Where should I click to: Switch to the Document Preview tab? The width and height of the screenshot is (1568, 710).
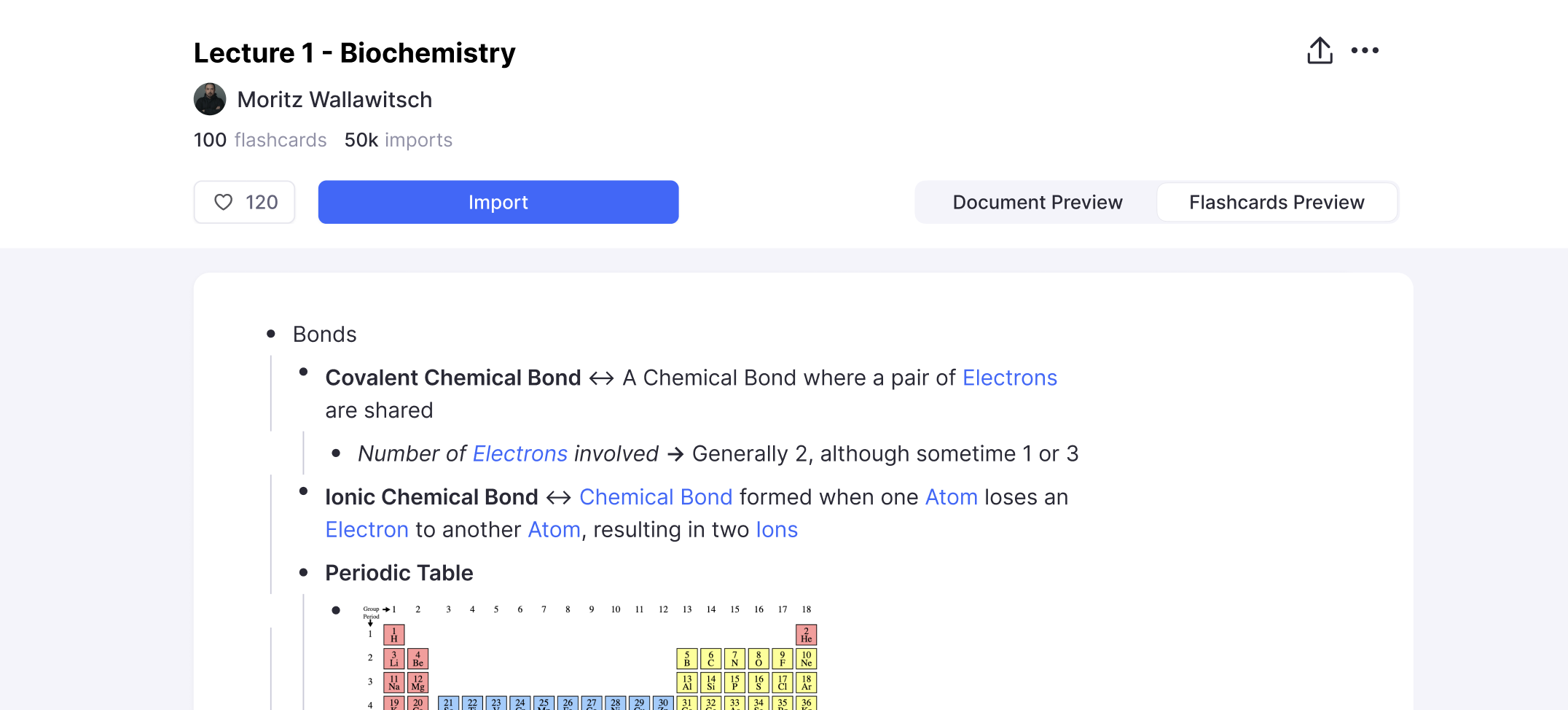pyautogui.click(x=1037, y=202)
